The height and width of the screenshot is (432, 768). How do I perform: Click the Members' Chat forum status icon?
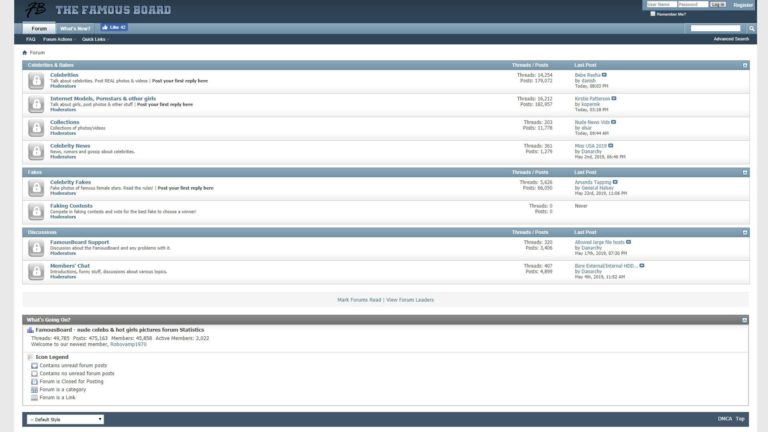(36, 270)
